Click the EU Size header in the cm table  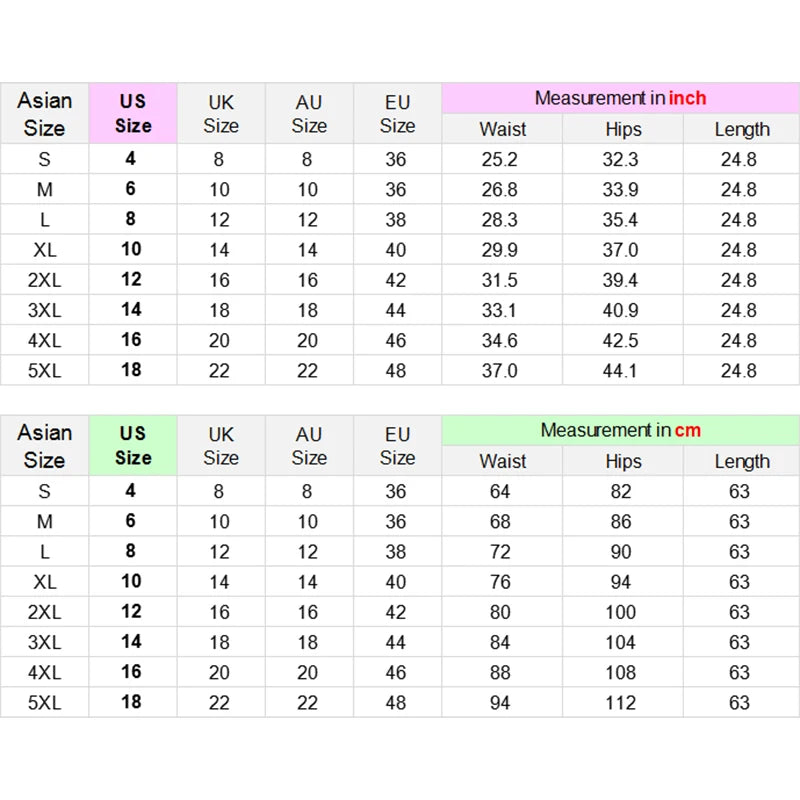(x=397, y=445)
